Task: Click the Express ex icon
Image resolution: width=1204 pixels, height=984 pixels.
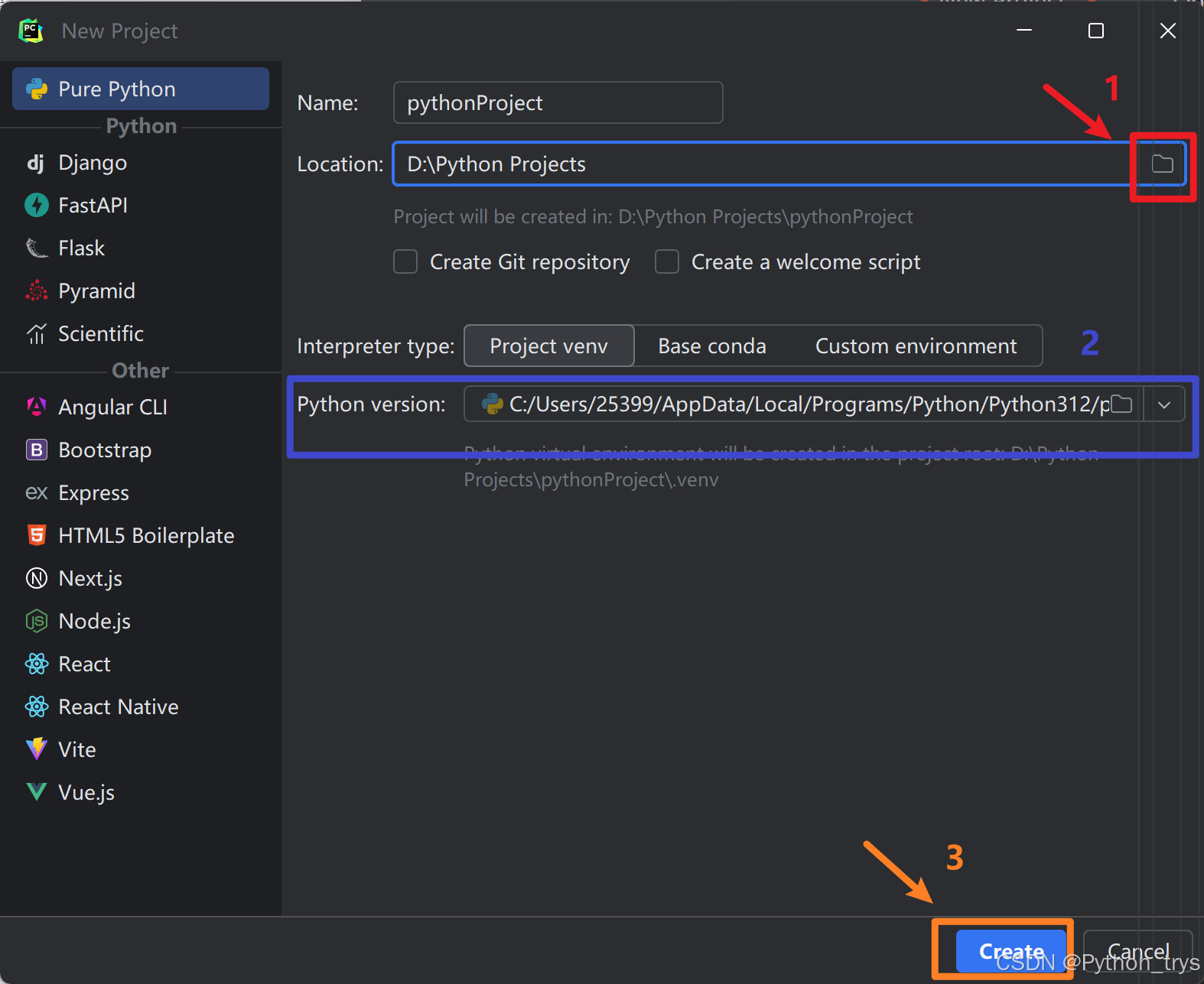Action: 37,493
